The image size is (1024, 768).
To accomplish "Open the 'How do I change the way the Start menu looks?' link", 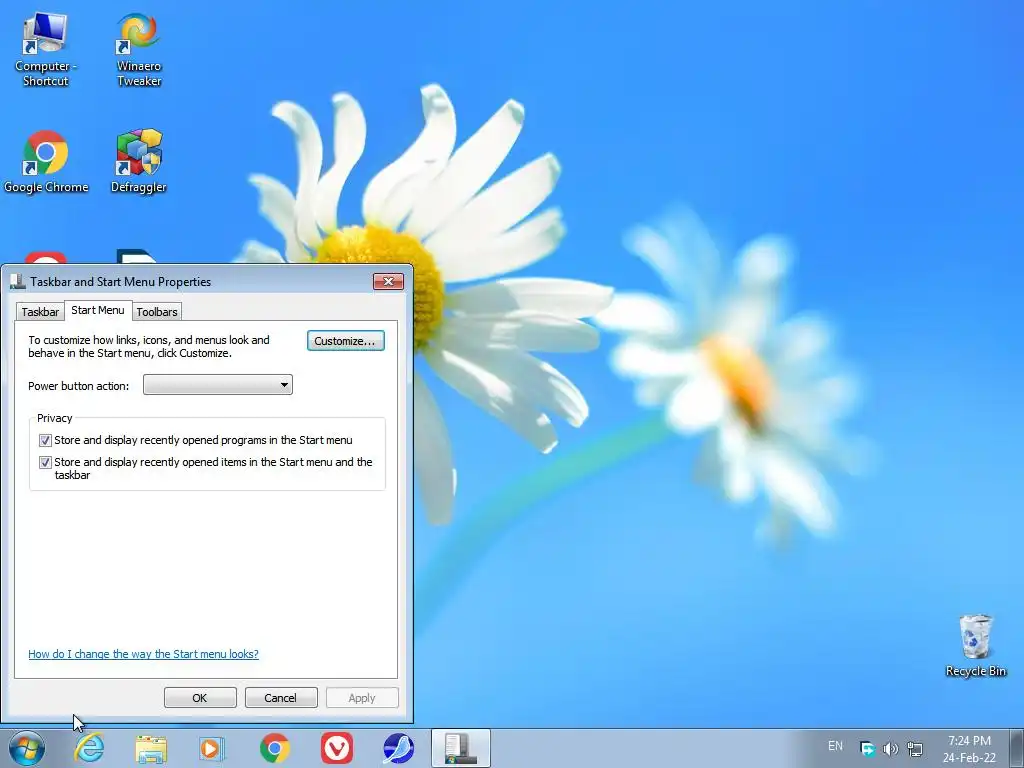I will (144, 654).
